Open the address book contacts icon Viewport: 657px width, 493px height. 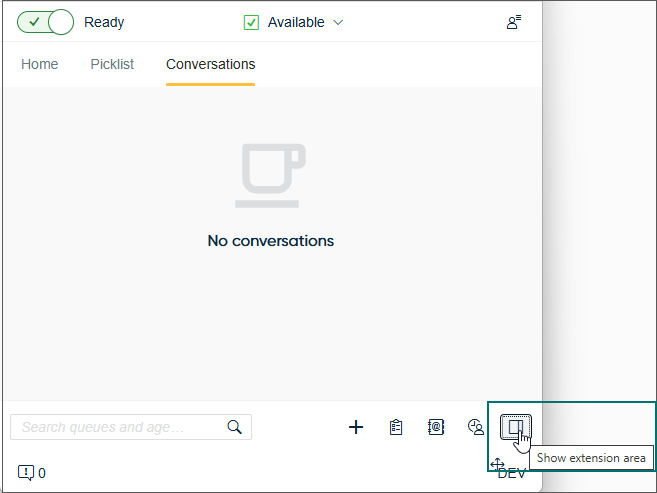436,427
